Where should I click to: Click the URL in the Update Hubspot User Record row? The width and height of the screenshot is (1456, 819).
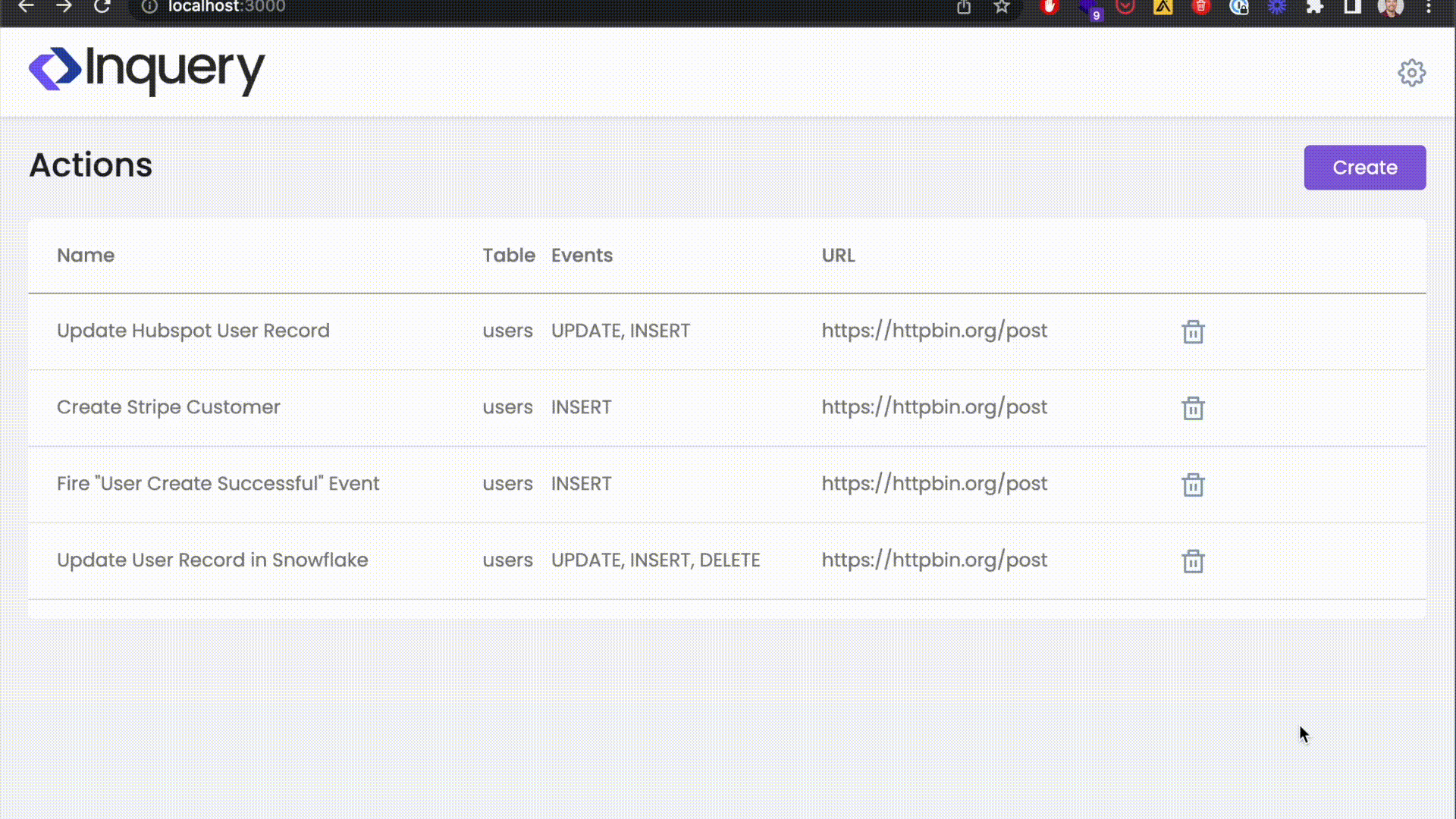tap(934, 331)
